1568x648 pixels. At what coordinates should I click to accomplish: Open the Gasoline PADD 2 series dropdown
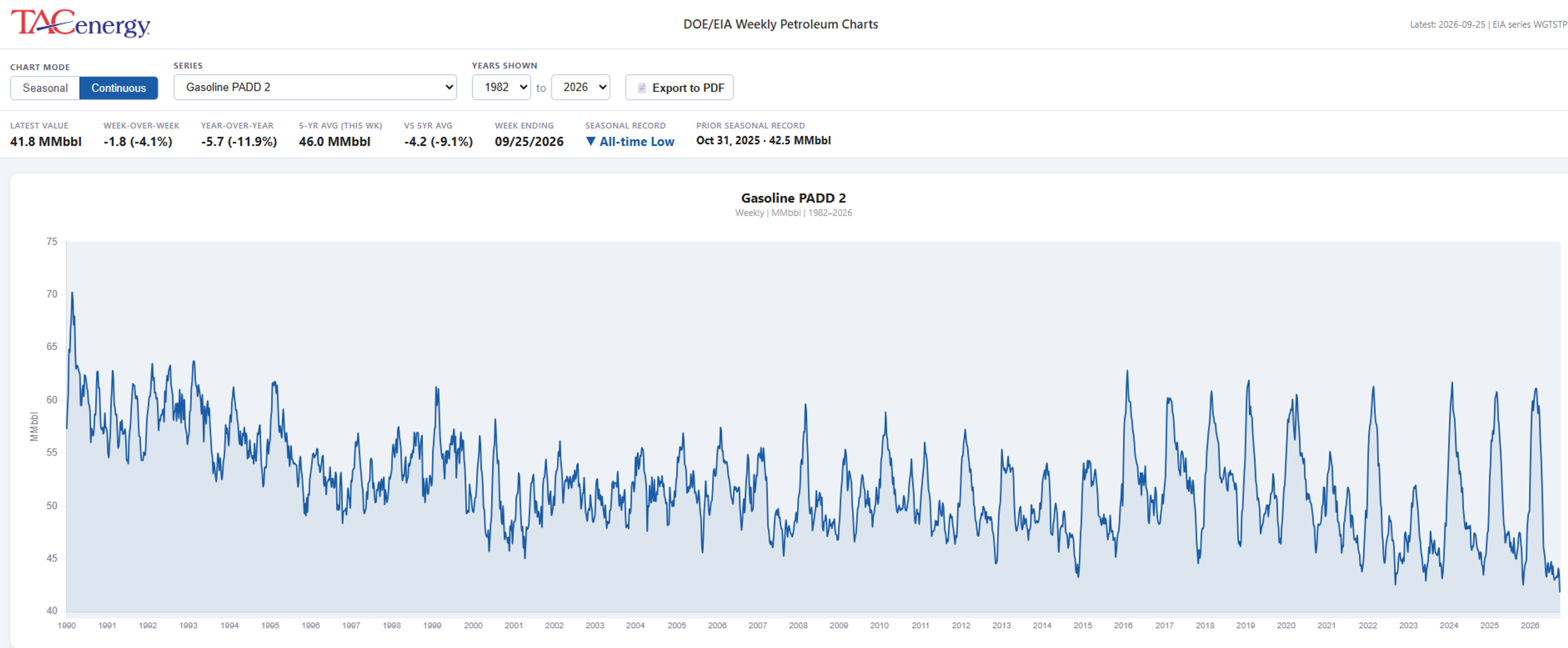(x=315, y=87)
